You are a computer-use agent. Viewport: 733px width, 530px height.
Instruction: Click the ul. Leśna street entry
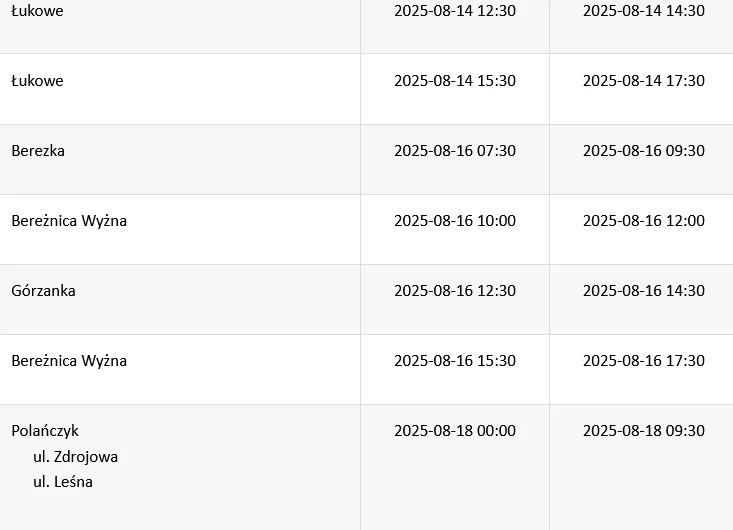(x=63, y=482)
